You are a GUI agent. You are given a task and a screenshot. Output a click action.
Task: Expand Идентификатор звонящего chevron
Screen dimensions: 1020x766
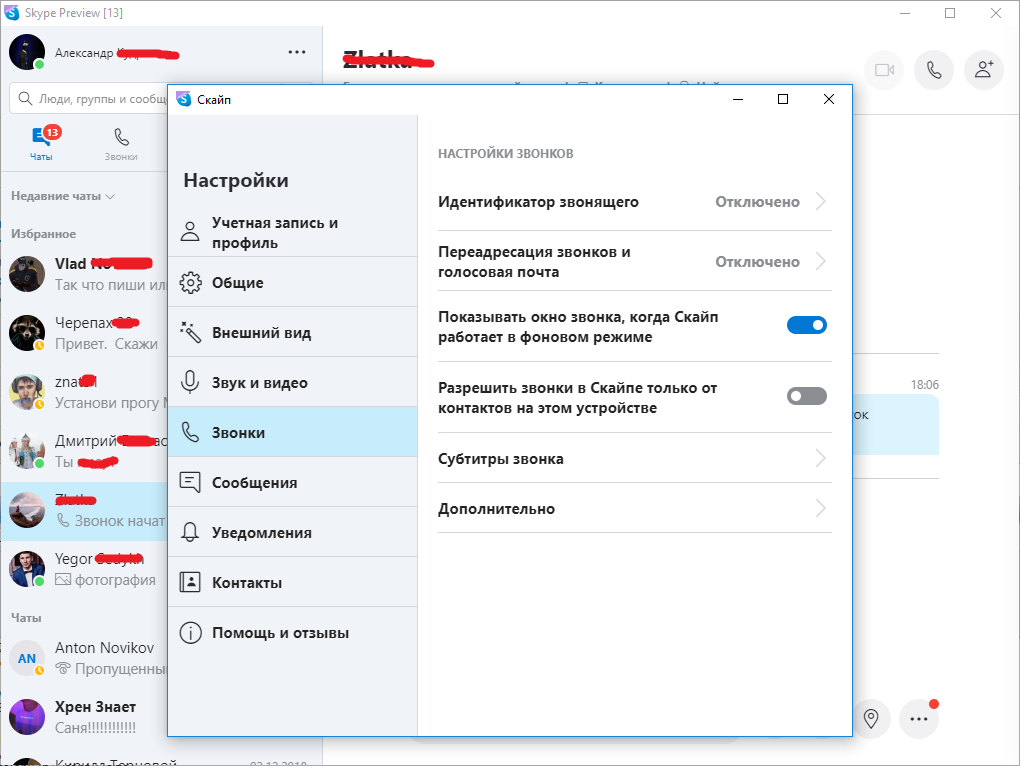820,202
